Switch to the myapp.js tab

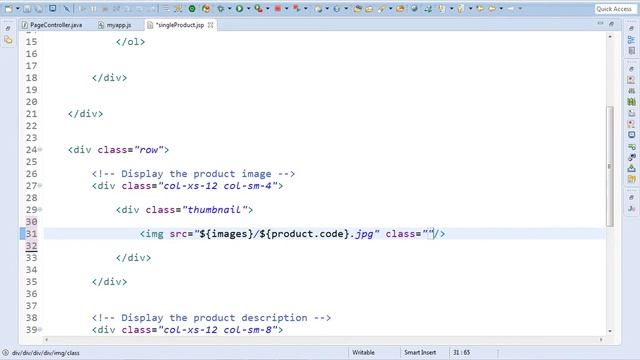click(x=115, y=25)
